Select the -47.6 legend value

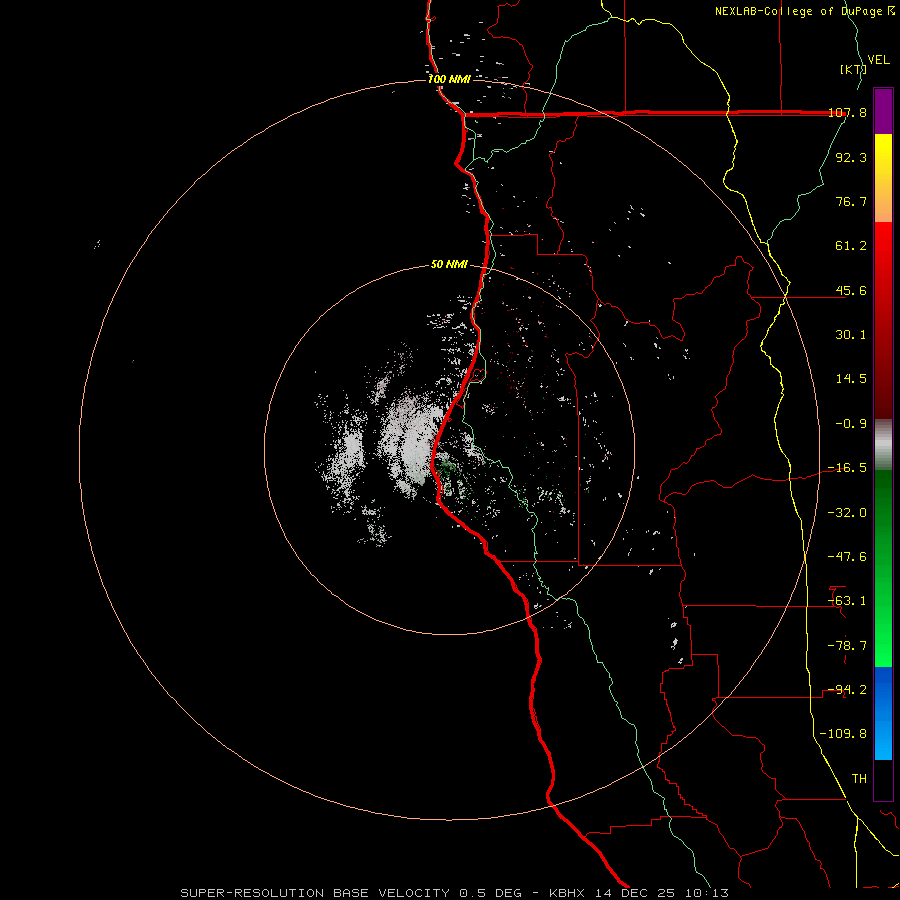coord(847,557)
